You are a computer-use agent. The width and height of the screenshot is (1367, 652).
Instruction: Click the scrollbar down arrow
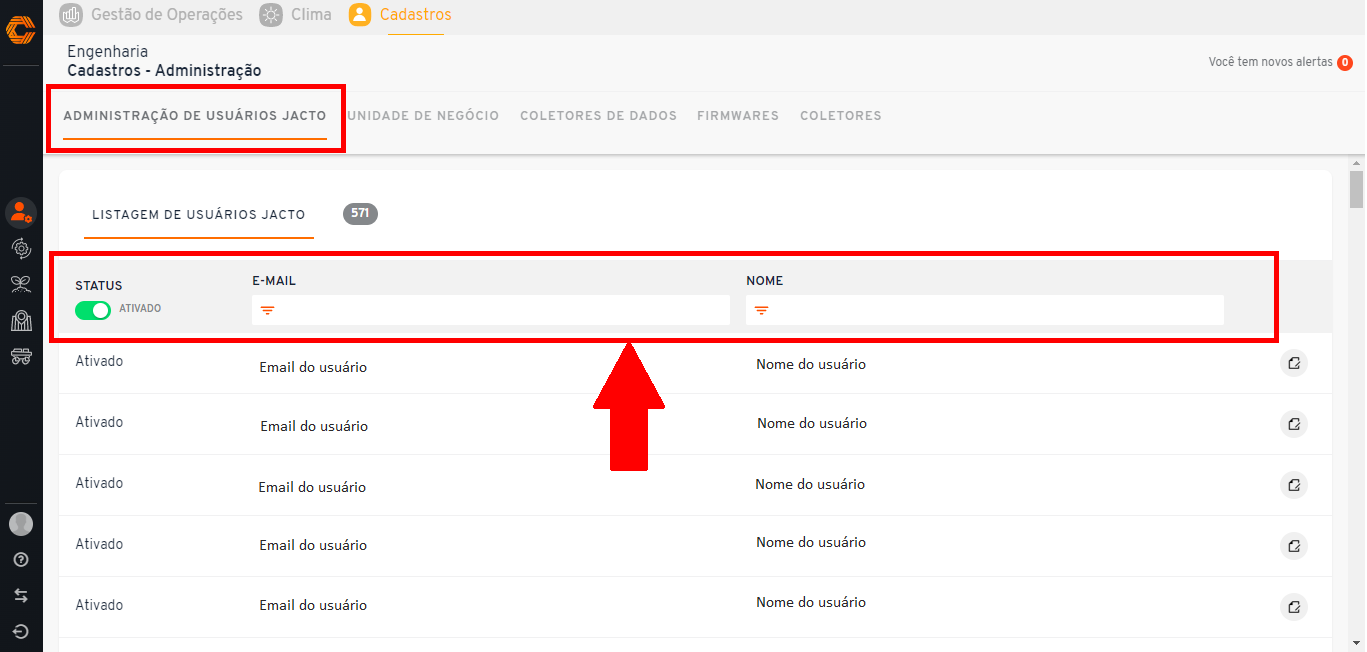(1356, 643)
